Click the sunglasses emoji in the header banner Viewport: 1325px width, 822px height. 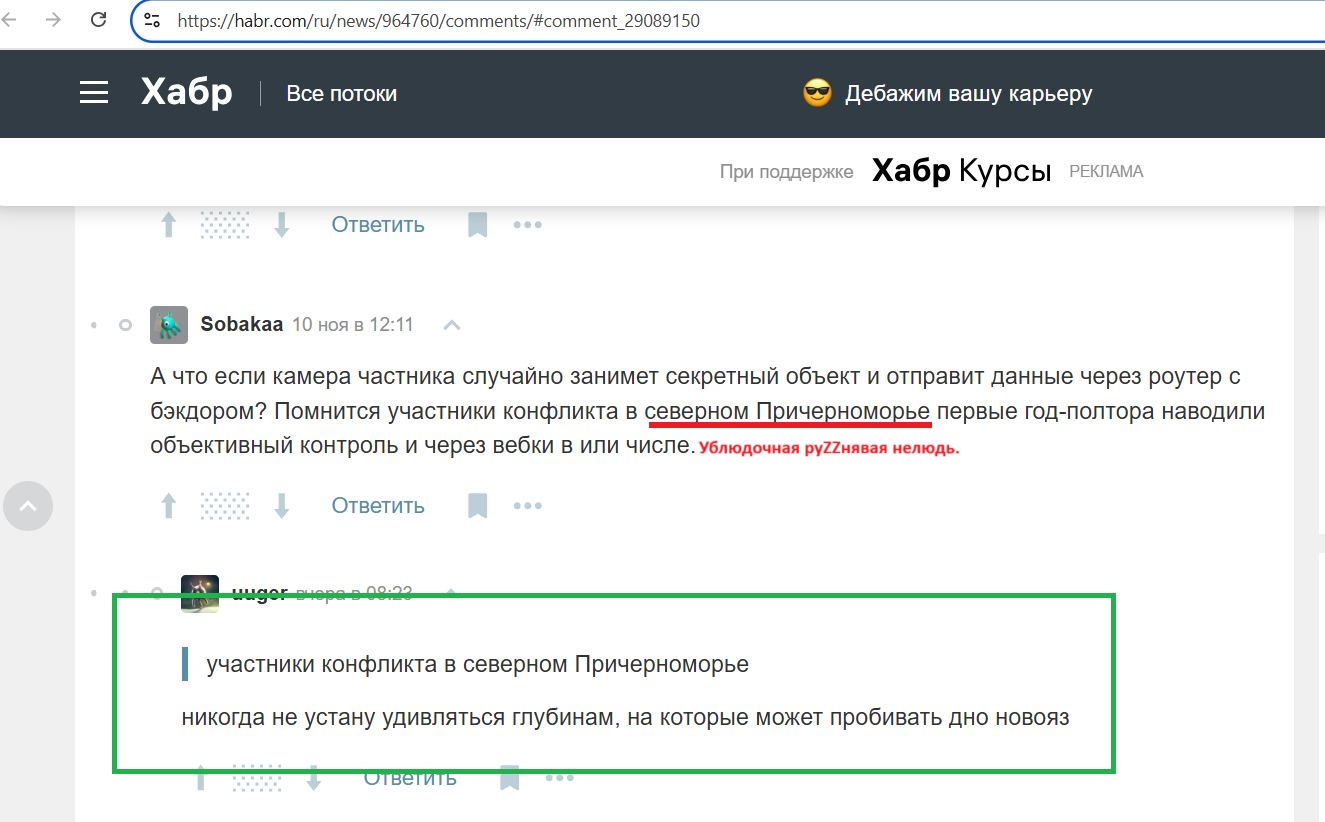[815, 92]
